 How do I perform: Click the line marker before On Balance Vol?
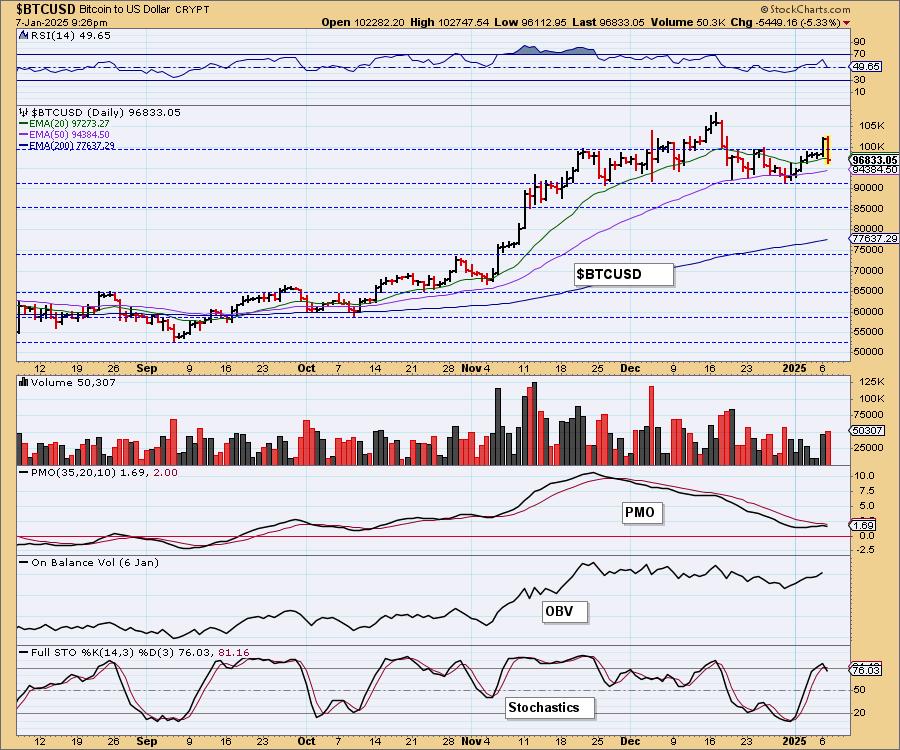coord(24,563)
